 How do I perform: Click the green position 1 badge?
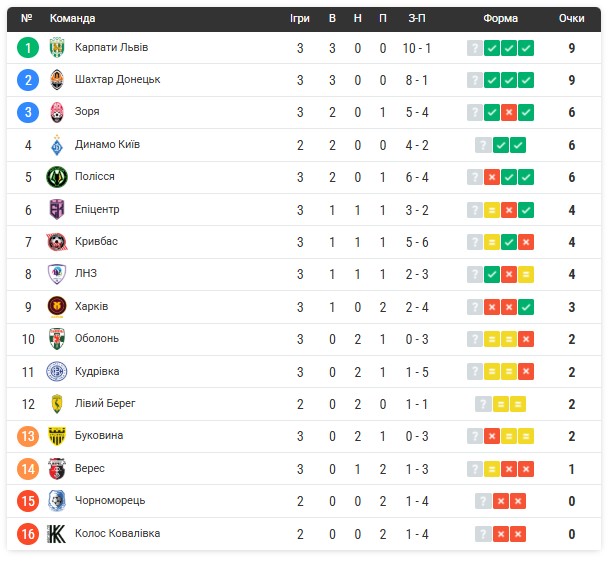click(28, 48)
